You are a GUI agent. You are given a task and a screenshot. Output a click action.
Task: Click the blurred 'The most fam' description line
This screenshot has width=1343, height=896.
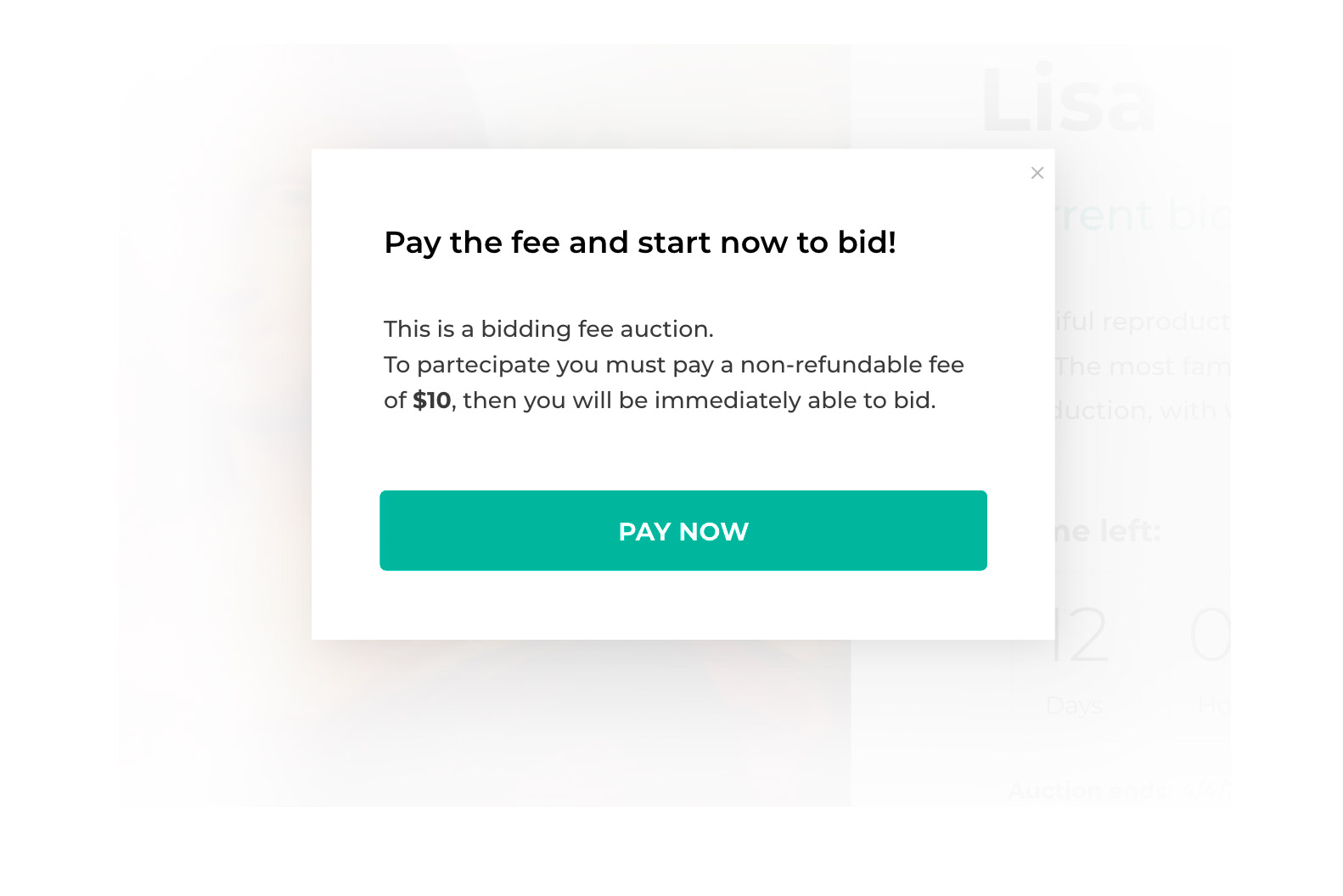tap(1143, 367)
